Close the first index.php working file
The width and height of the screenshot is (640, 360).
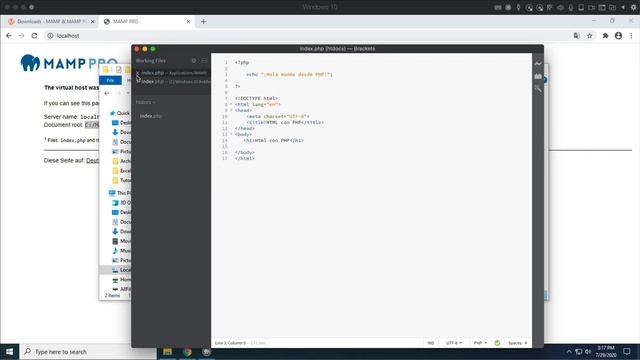pos(138,73)
